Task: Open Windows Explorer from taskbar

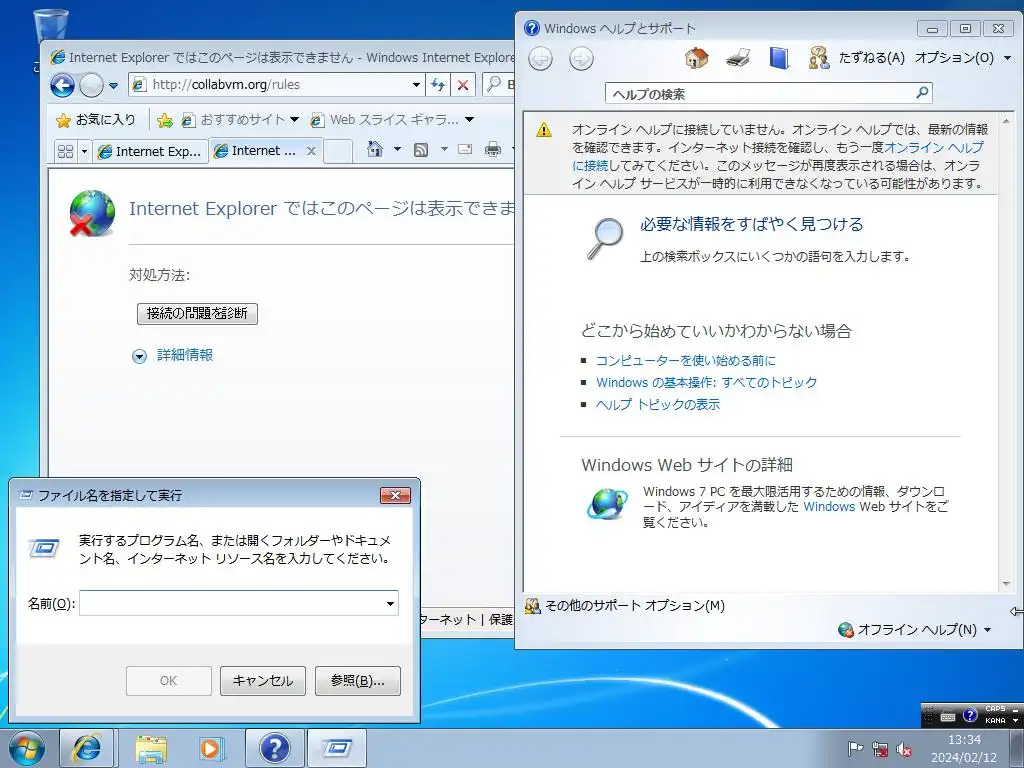Action: 151,748
